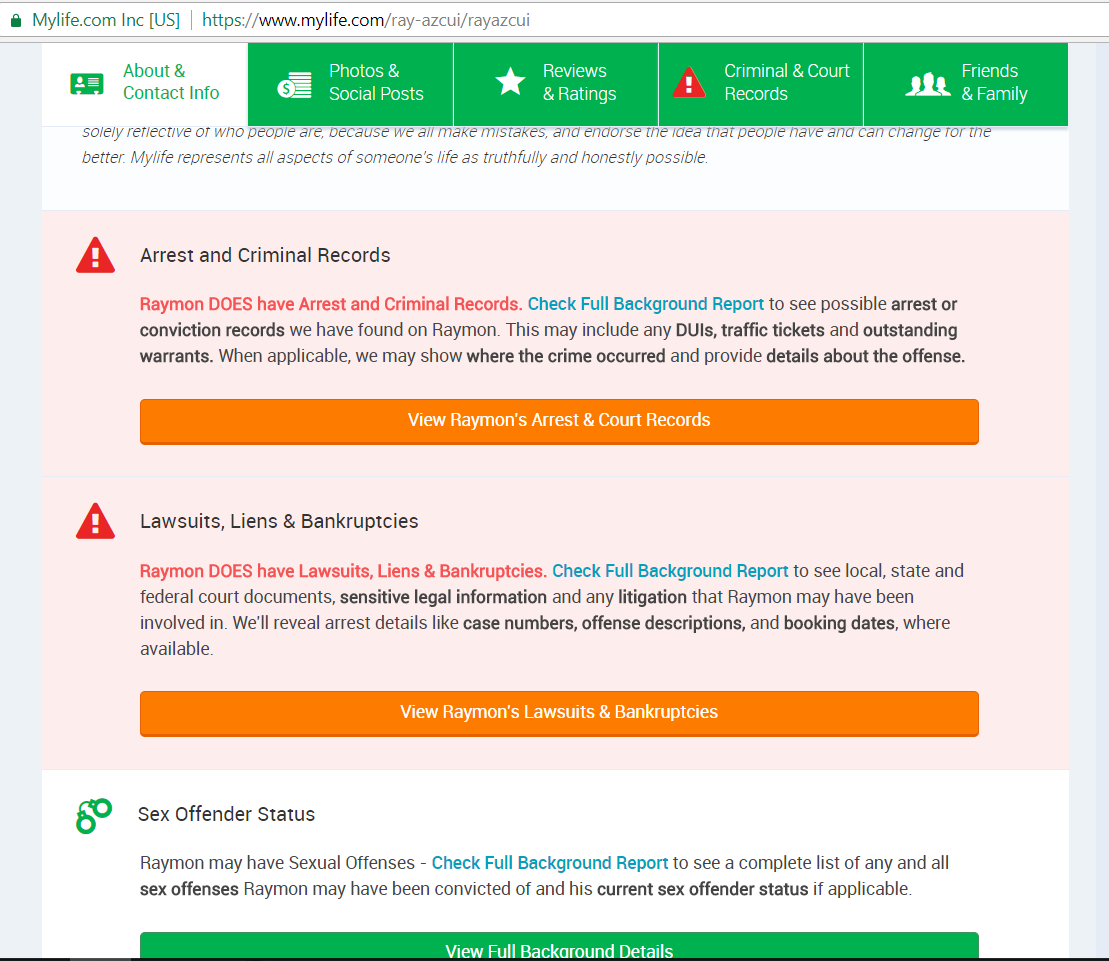Select the Friends & Family tab

click(966, 83)
